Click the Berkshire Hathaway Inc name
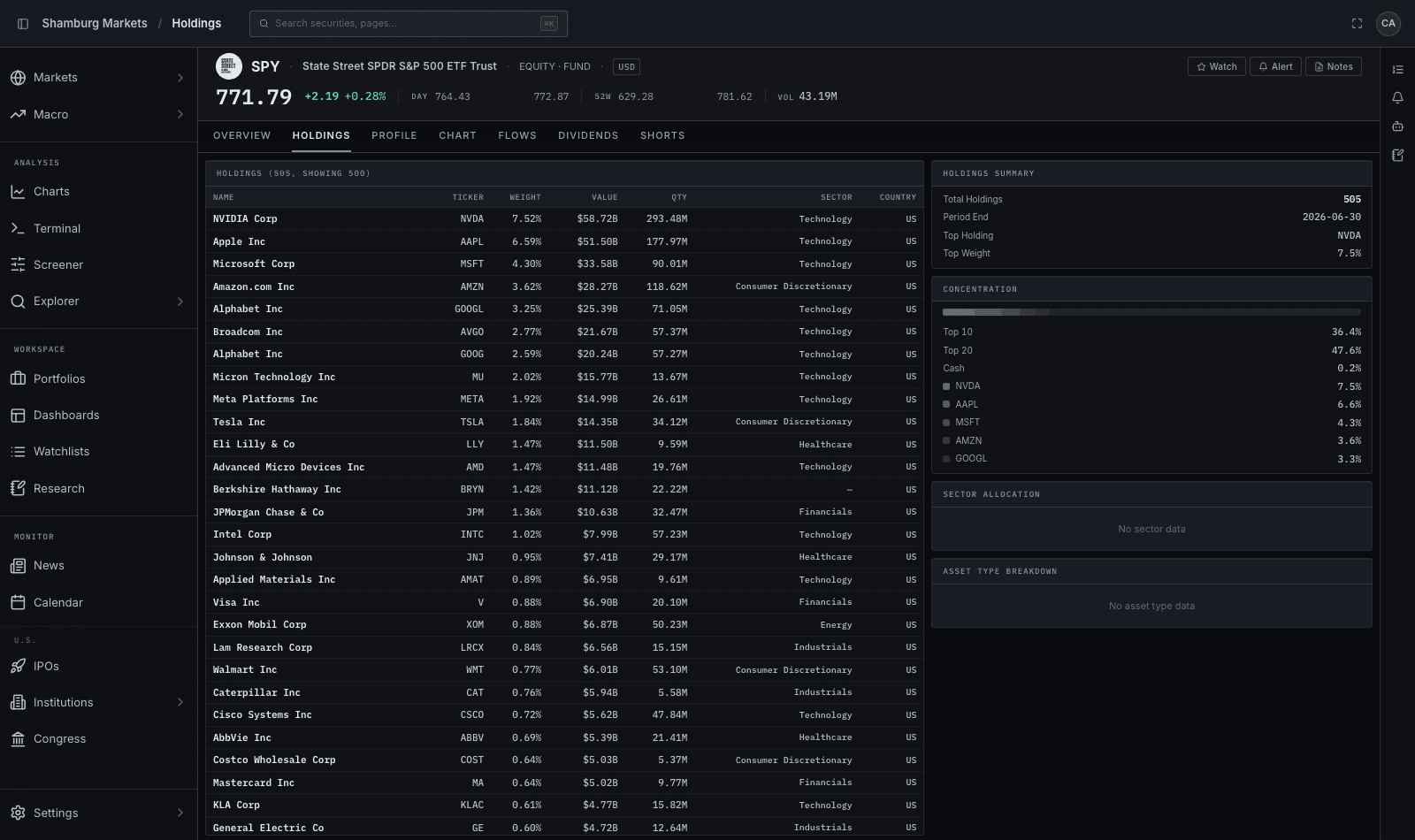The width and height of the screenshot is (1415, 840). point(277,489)
